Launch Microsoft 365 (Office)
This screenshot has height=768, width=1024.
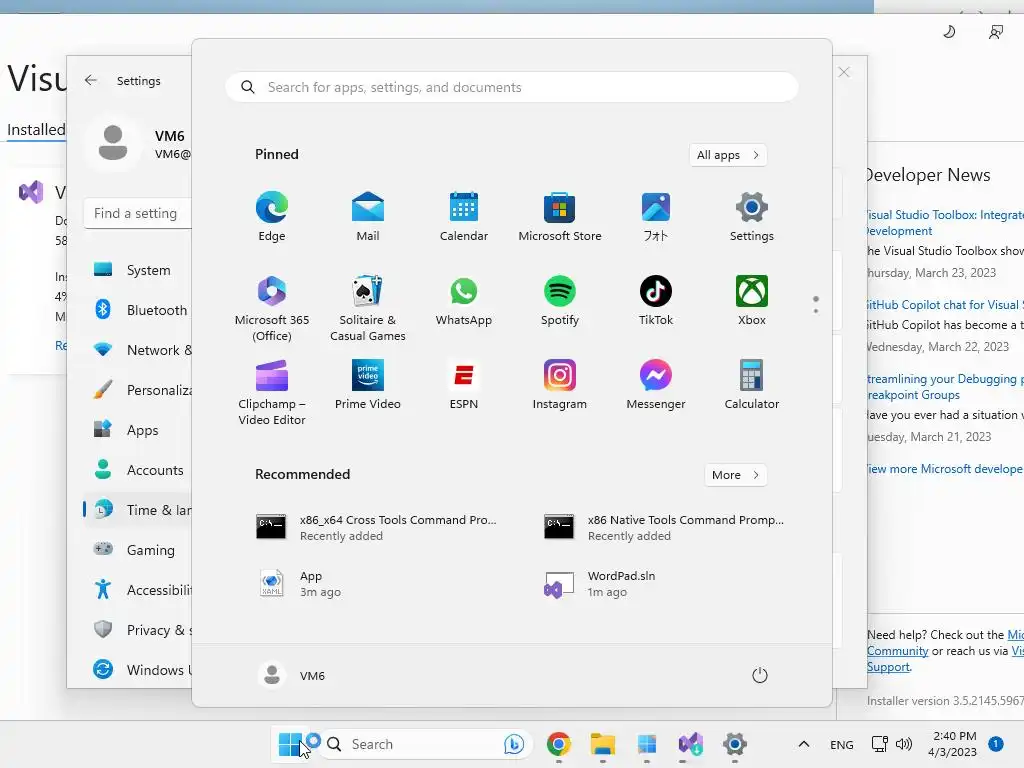point(272,308)
